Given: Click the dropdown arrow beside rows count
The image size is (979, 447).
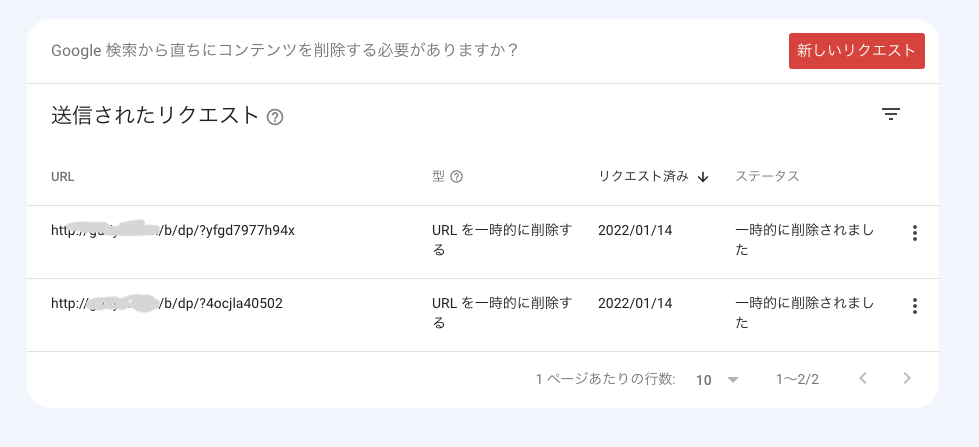Looking at the screenshot, I should point(733,380).
